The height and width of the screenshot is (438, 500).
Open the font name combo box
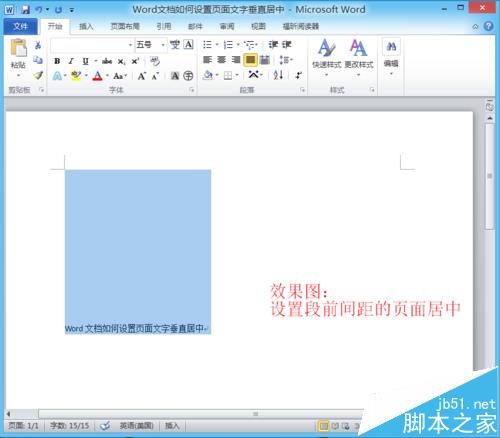coord(92,45)
